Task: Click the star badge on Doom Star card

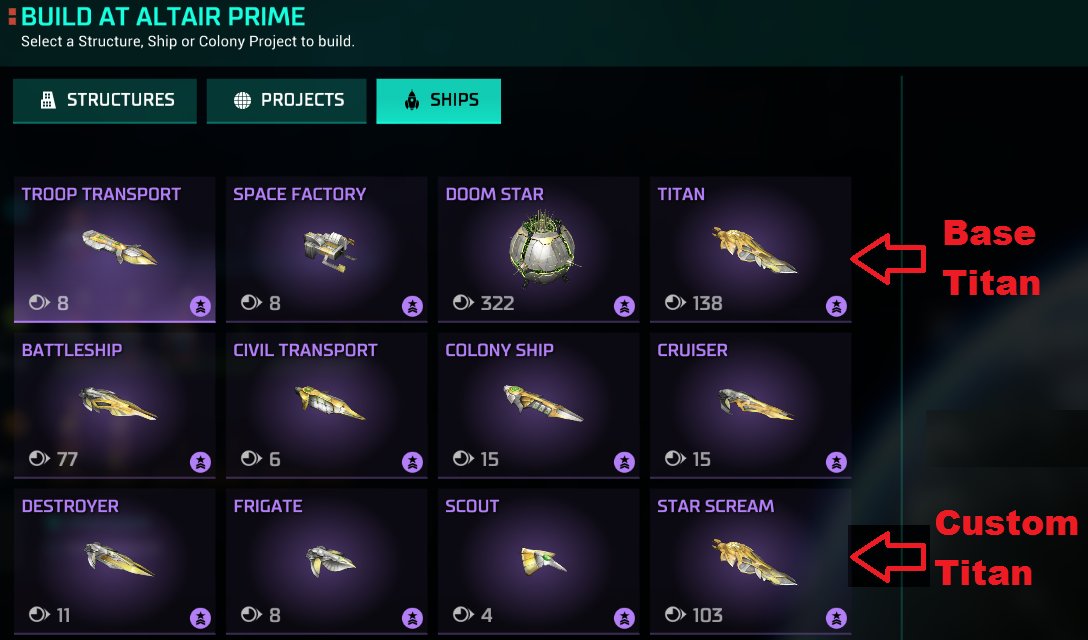Action: coord(624,305)
